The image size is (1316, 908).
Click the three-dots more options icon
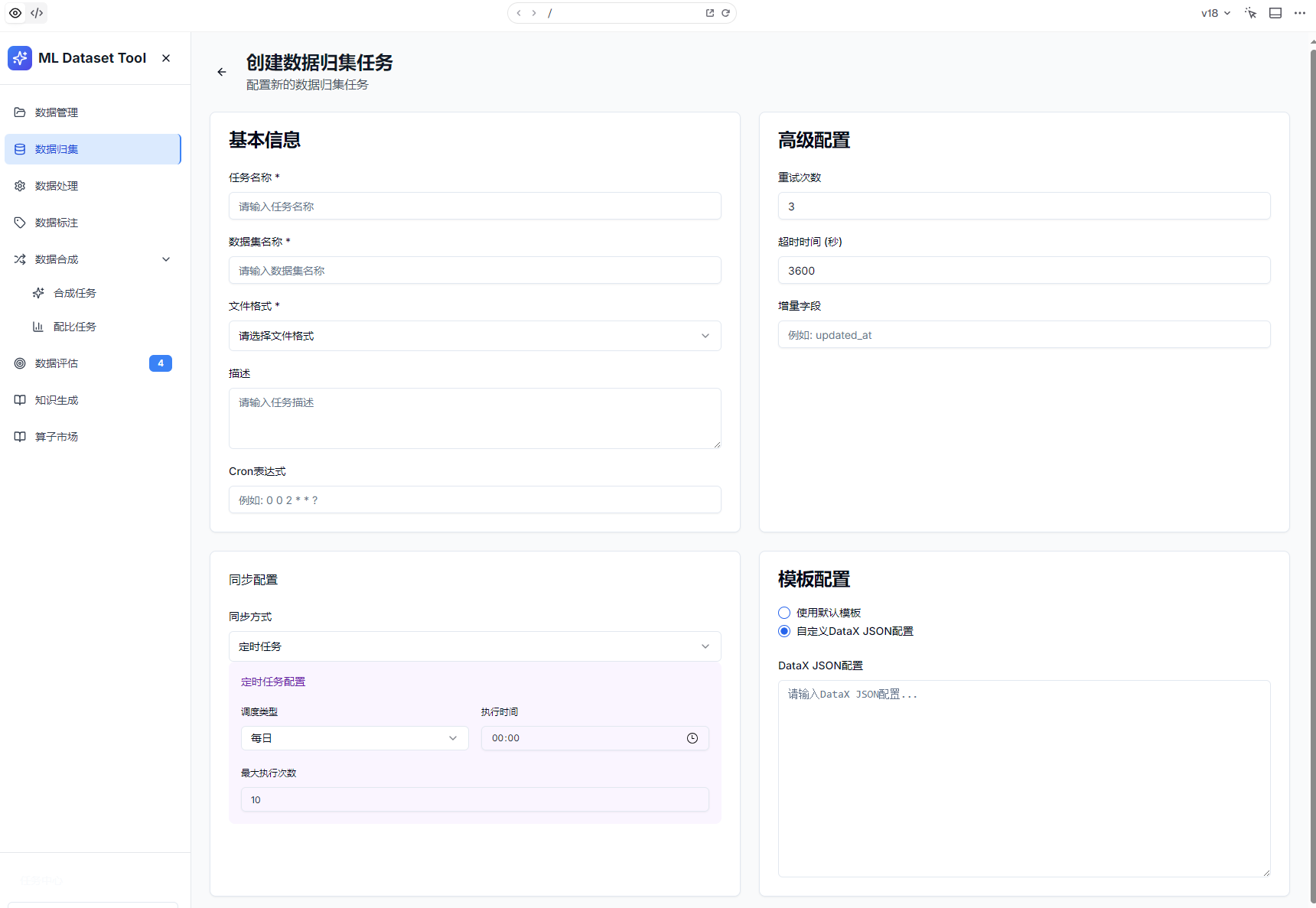tap(1299, 13)
